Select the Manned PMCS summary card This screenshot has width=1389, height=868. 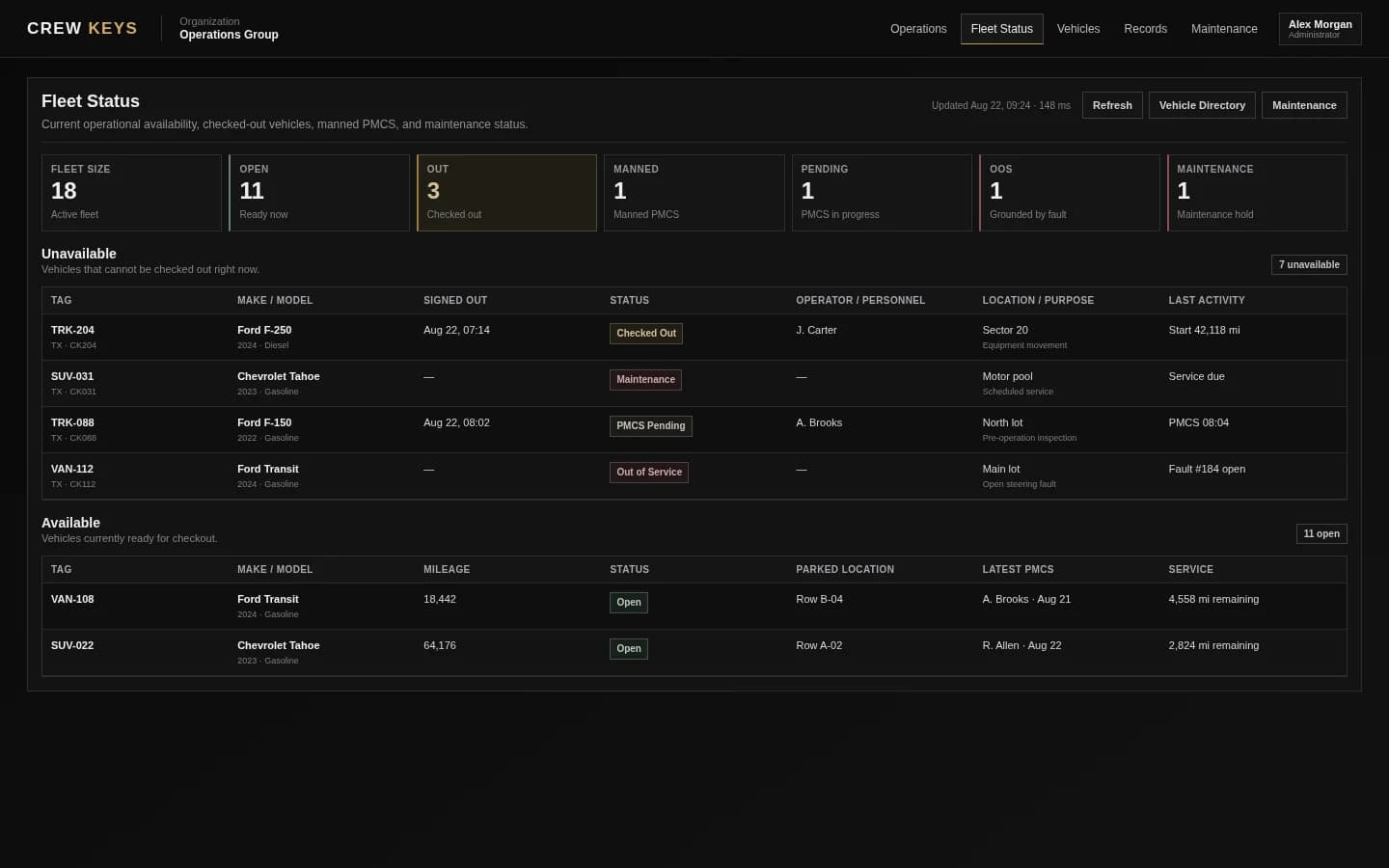pos(694,193)
